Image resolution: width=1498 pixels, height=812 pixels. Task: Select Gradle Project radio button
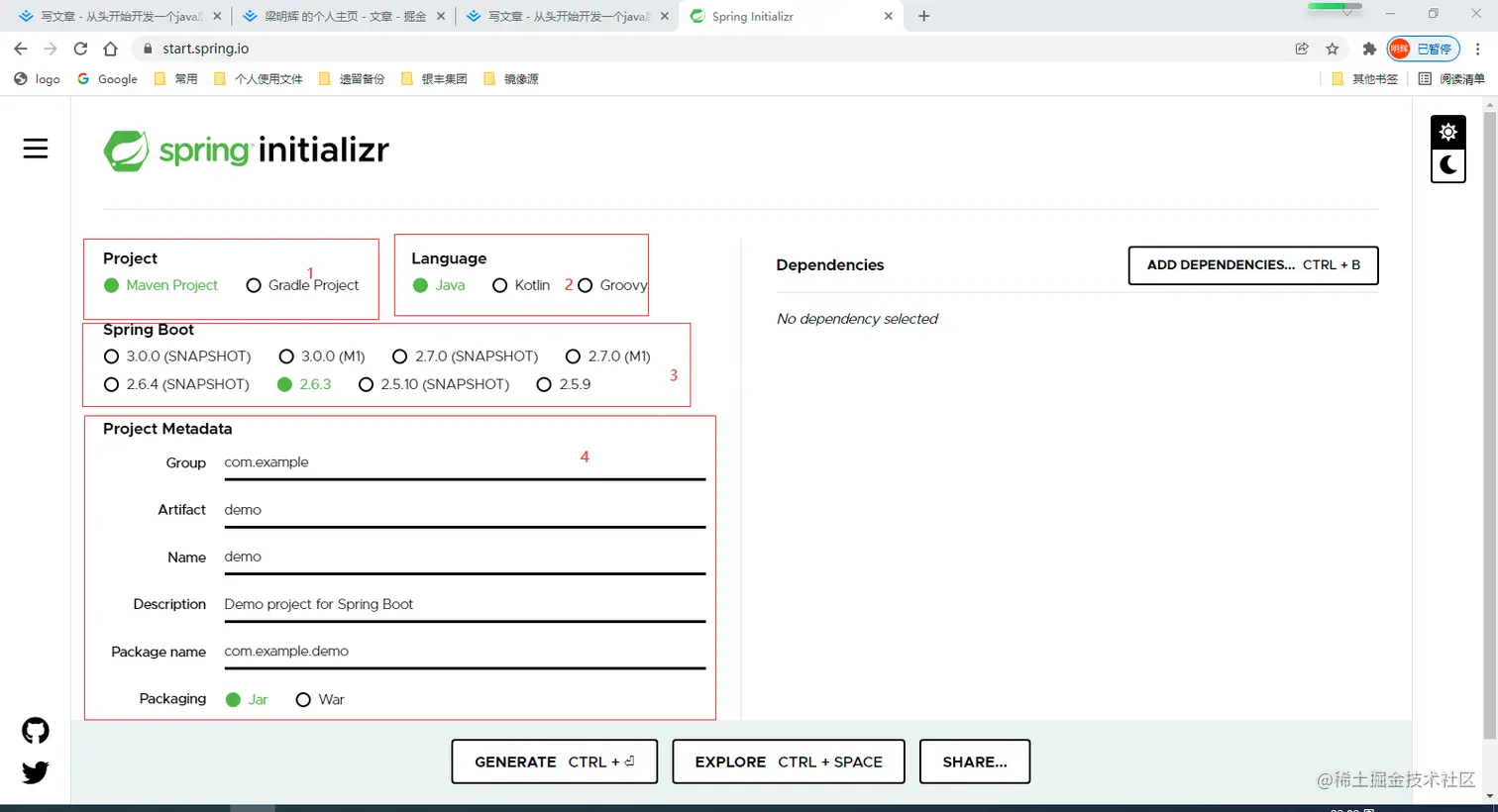[x=302, y=285]
